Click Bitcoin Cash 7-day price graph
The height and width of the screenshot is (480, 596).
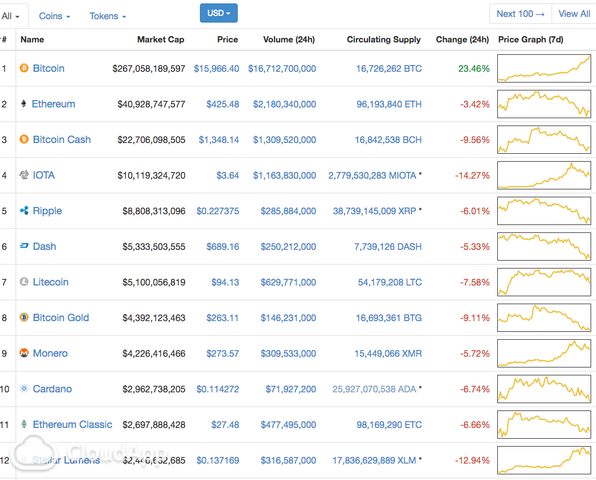[544, 139]
